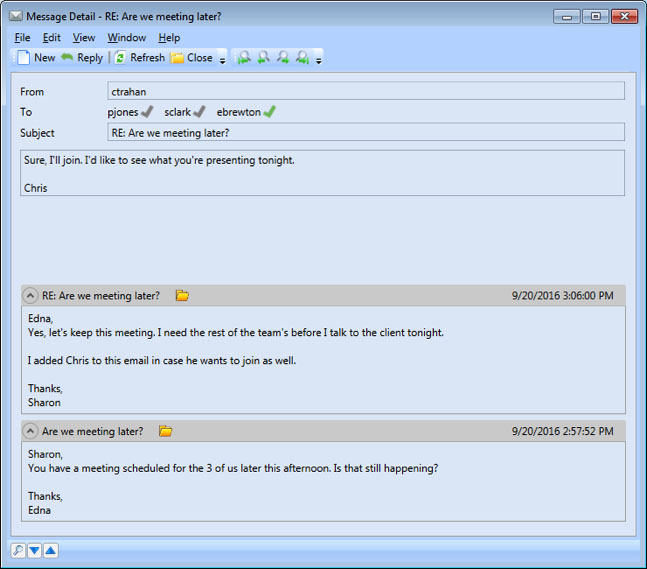
Task: Click inside the message body from Chris
Action: tap(322, 173)
